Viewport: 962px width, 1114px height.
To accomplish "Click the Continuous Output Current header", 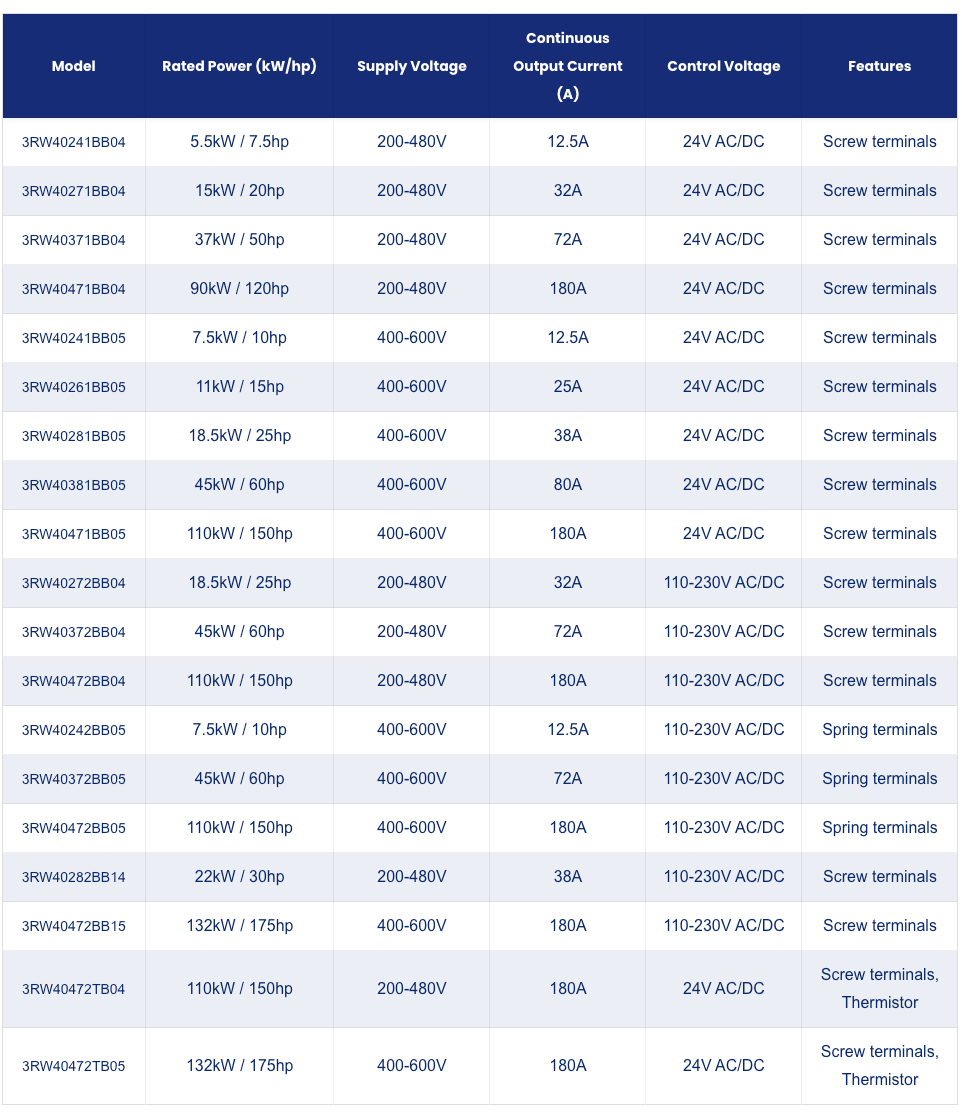I will pos(568,66).
